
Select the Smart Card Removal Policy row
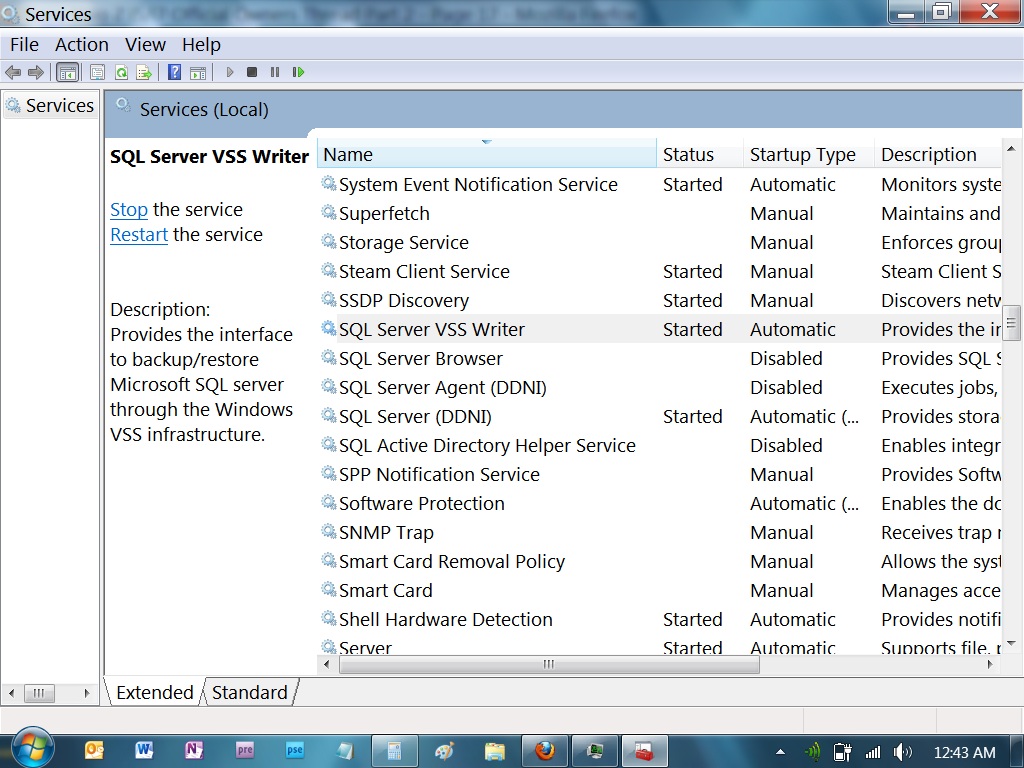(x=660, y=562)
